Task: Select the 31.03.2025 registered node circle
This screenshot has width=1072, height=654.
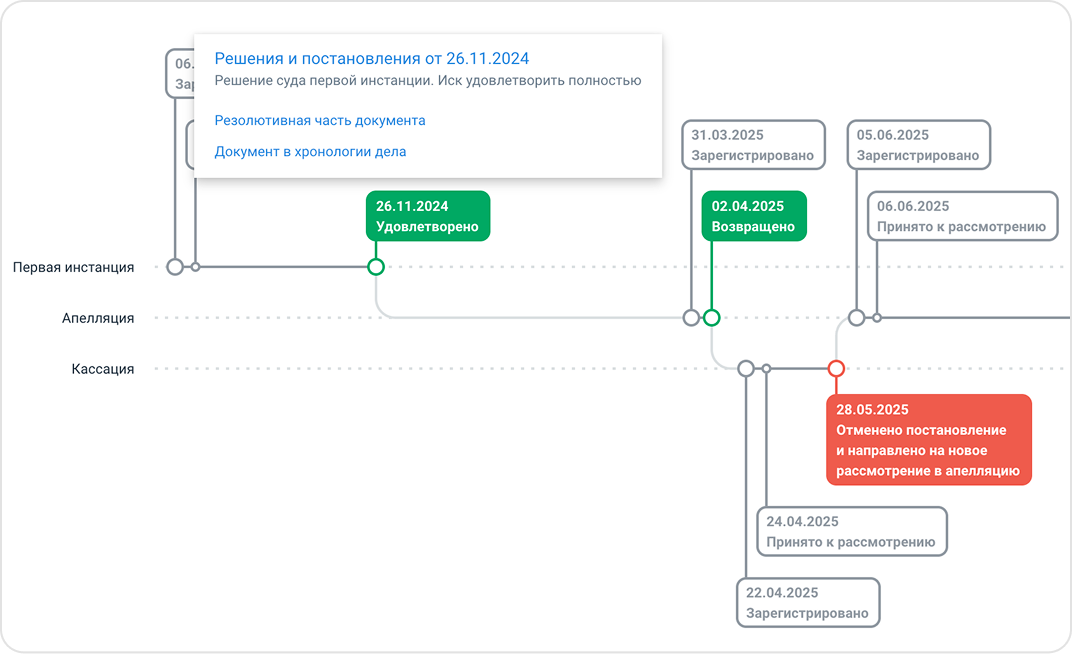Action: tap(691, 318)
